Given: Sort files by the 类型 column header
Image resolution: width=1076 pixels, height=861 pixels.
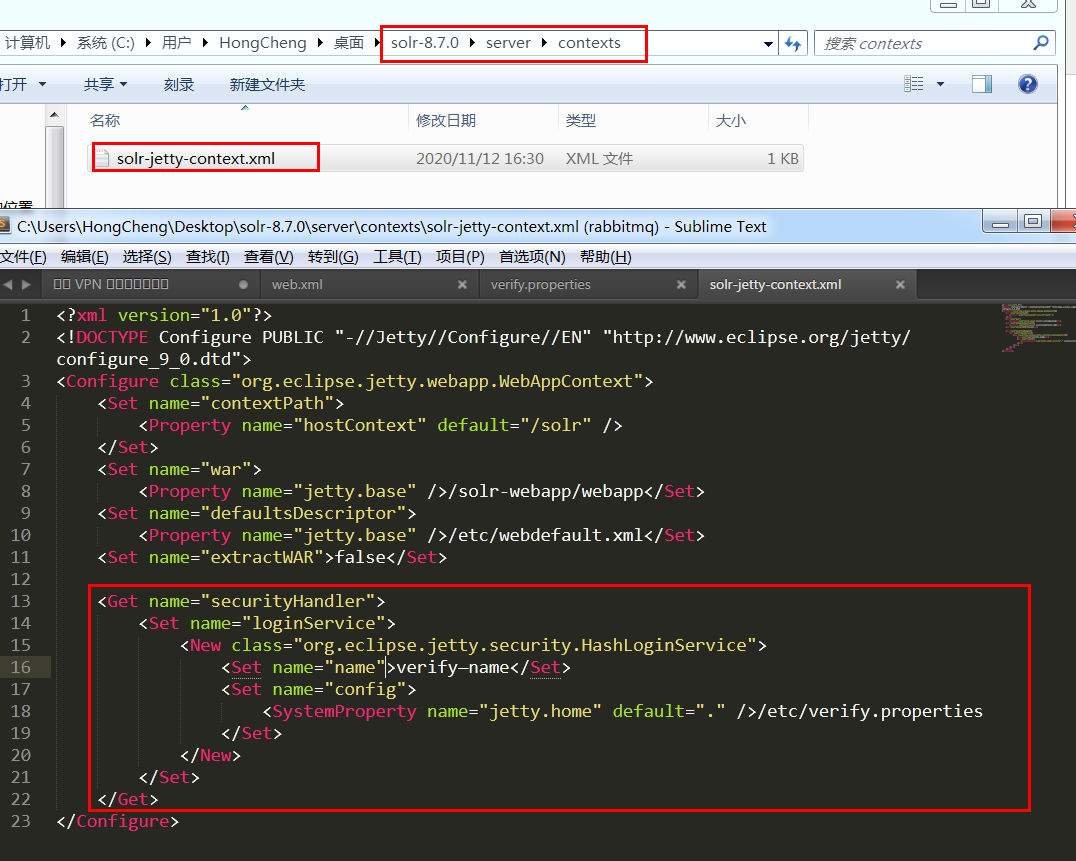Looking at the screenshot, I should [581, 121].
